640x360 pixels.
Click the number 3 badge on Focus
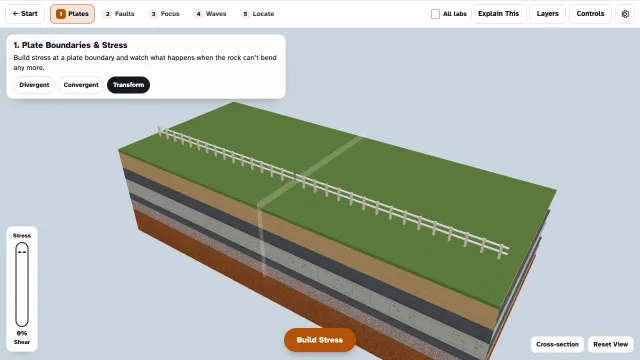(153, 14)
